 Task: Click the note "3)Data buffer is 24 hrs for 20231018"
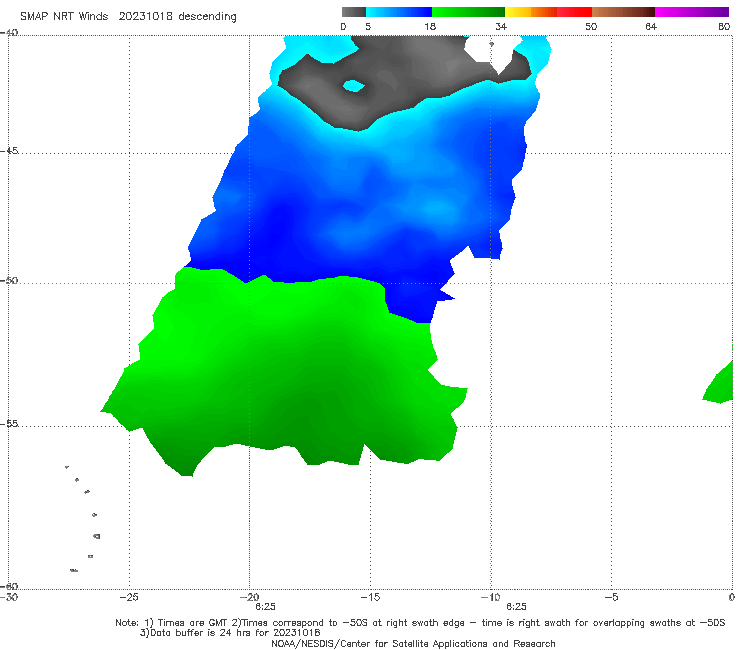pyautogui.click(x=230, y=633)
